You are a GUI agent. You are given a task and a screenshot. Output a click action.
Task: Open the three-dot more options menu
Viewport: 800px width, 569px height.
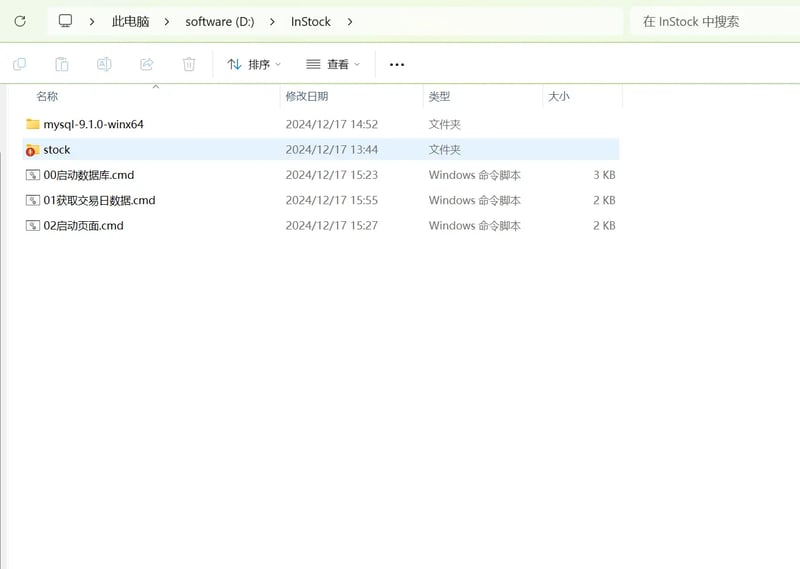397,64
